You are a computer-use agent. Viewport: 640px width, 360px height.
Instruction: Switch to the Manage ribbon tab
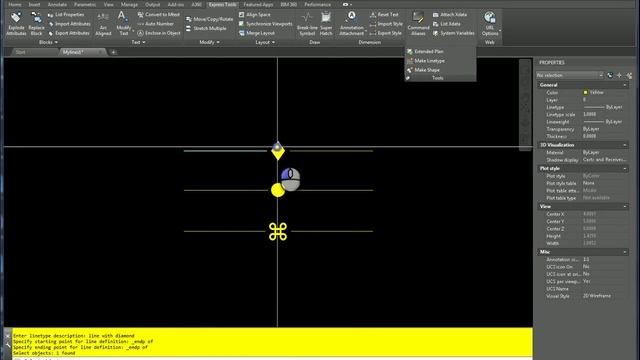tap(129, 4)
